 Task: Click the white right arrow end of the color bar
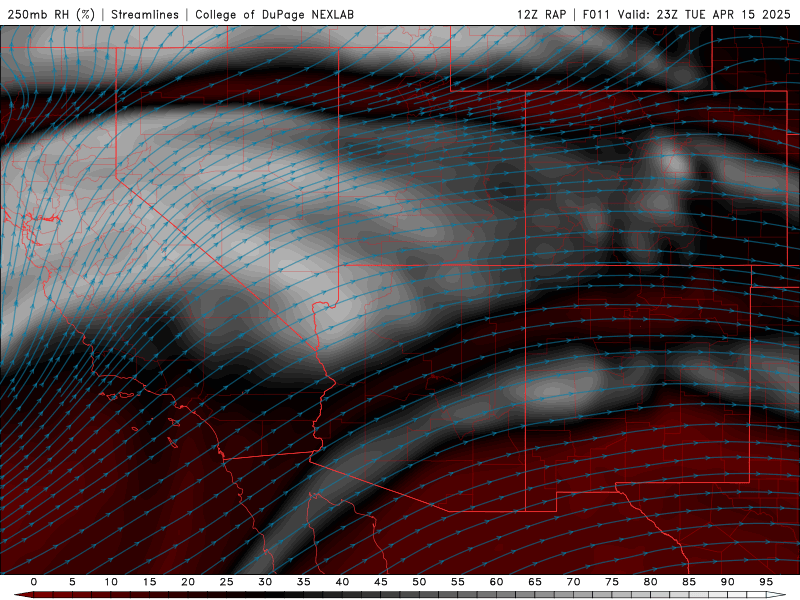[777, 595]
